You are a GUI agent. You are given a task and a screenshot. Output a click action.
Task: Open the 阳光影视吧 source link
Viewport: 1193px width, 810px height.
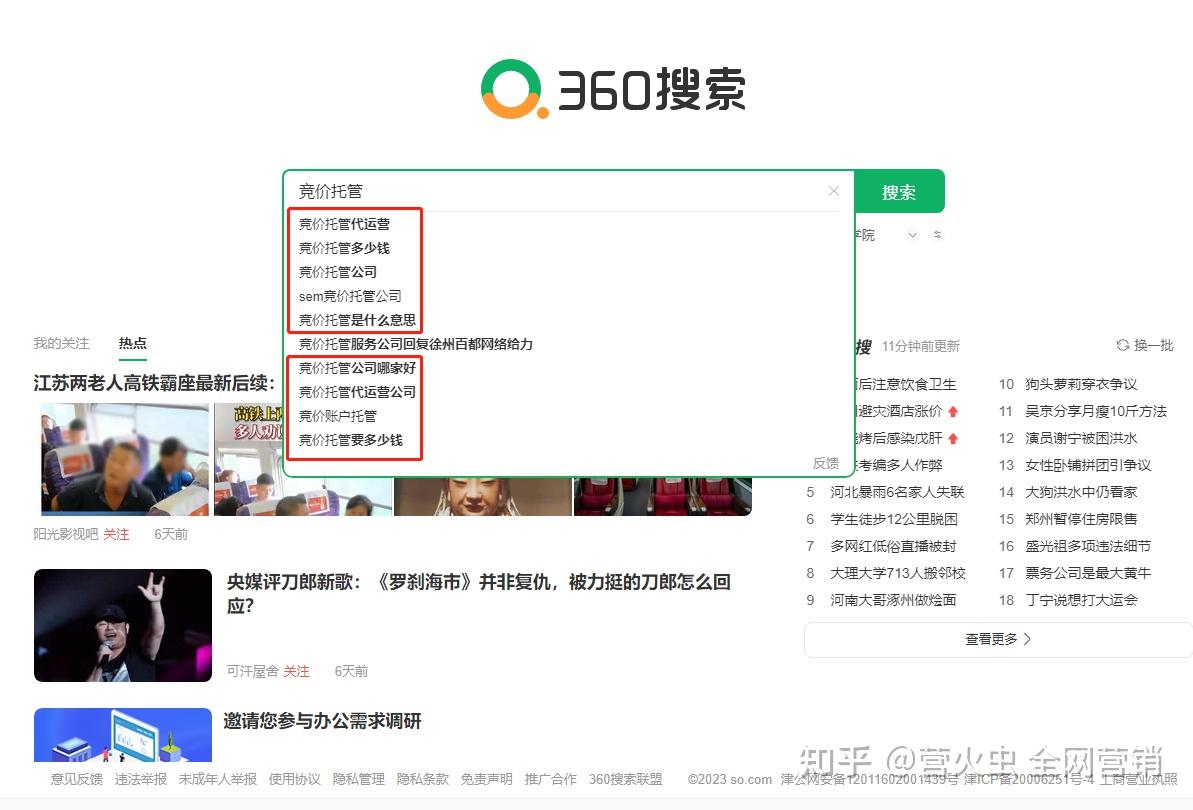[x=65, y=534]
